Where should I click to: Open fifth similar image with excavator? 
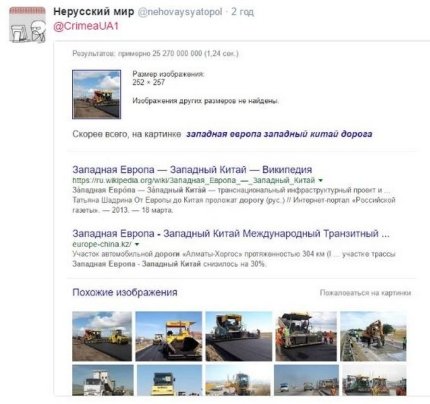click(373, 336)
